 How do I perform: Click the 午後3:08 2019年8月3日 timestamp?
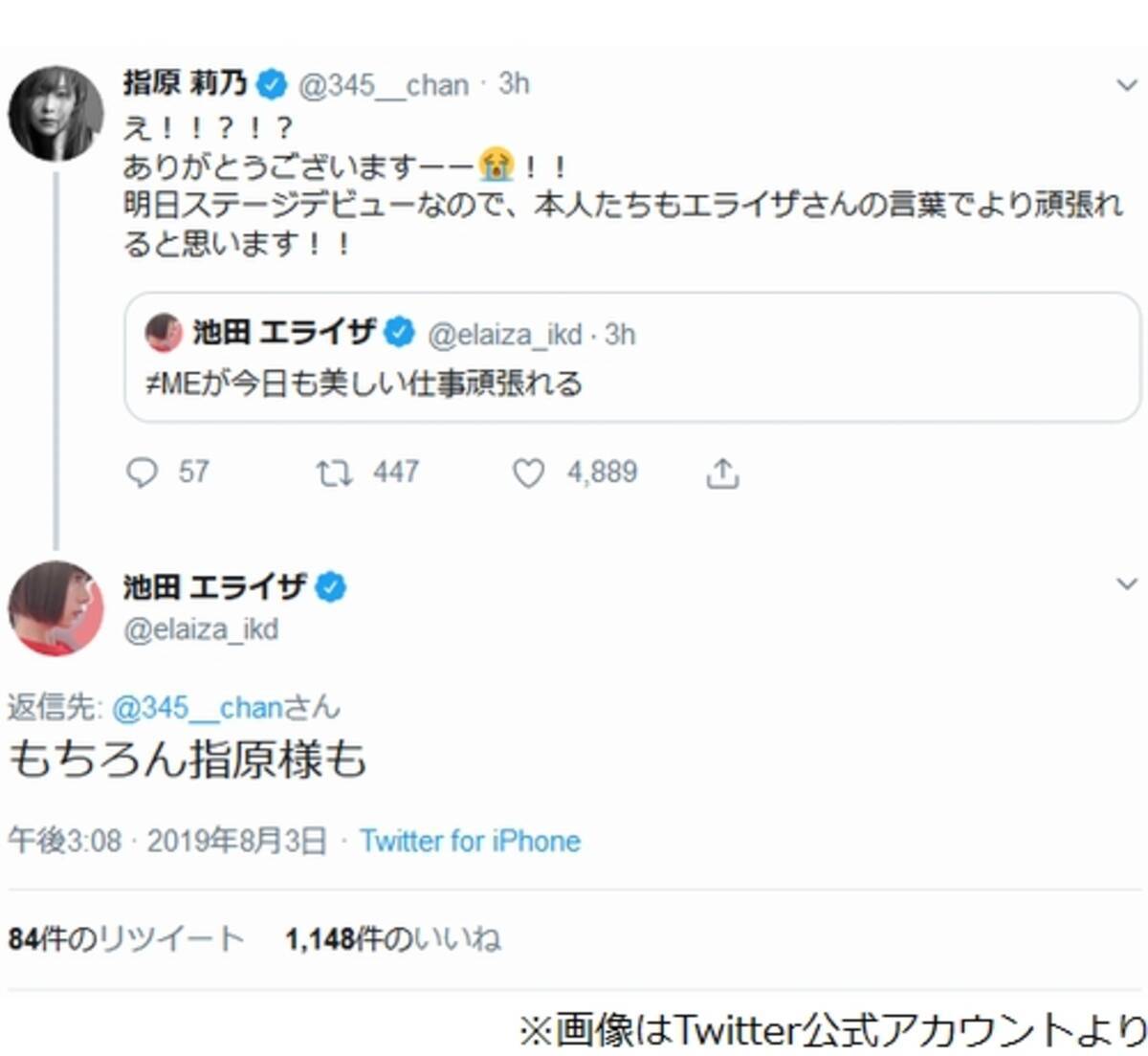coord(167,841)
